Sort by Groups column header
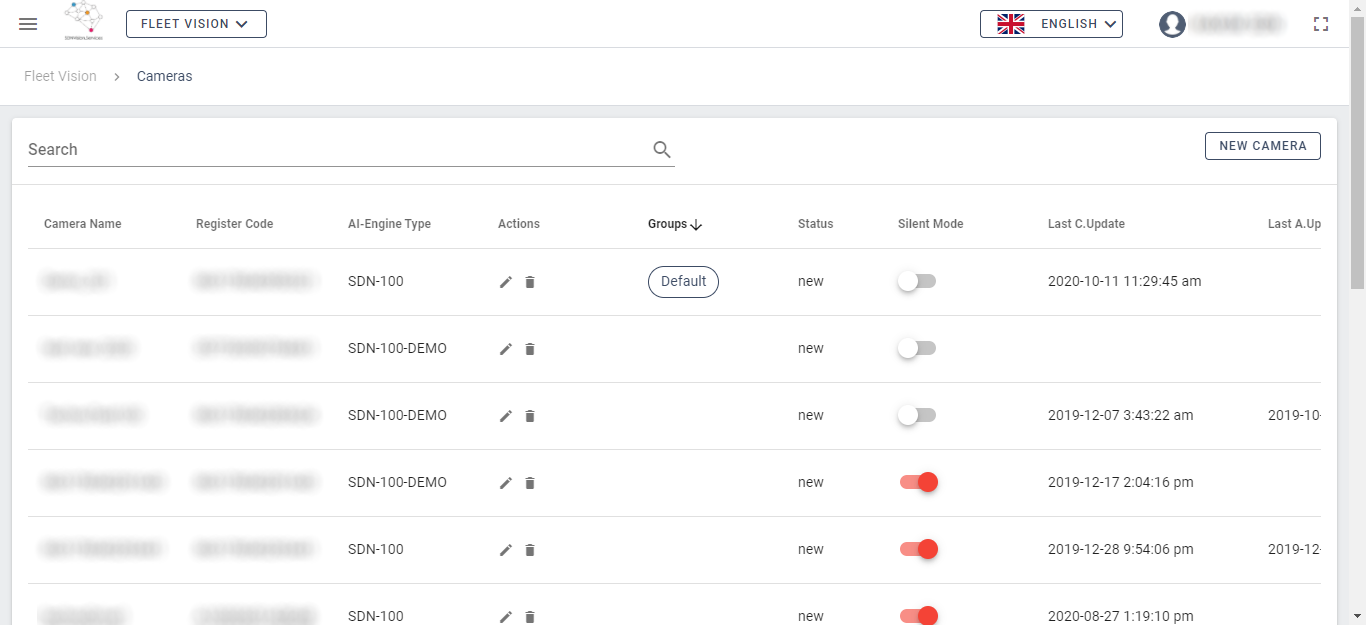The image size is (1366, 625). 667,224
